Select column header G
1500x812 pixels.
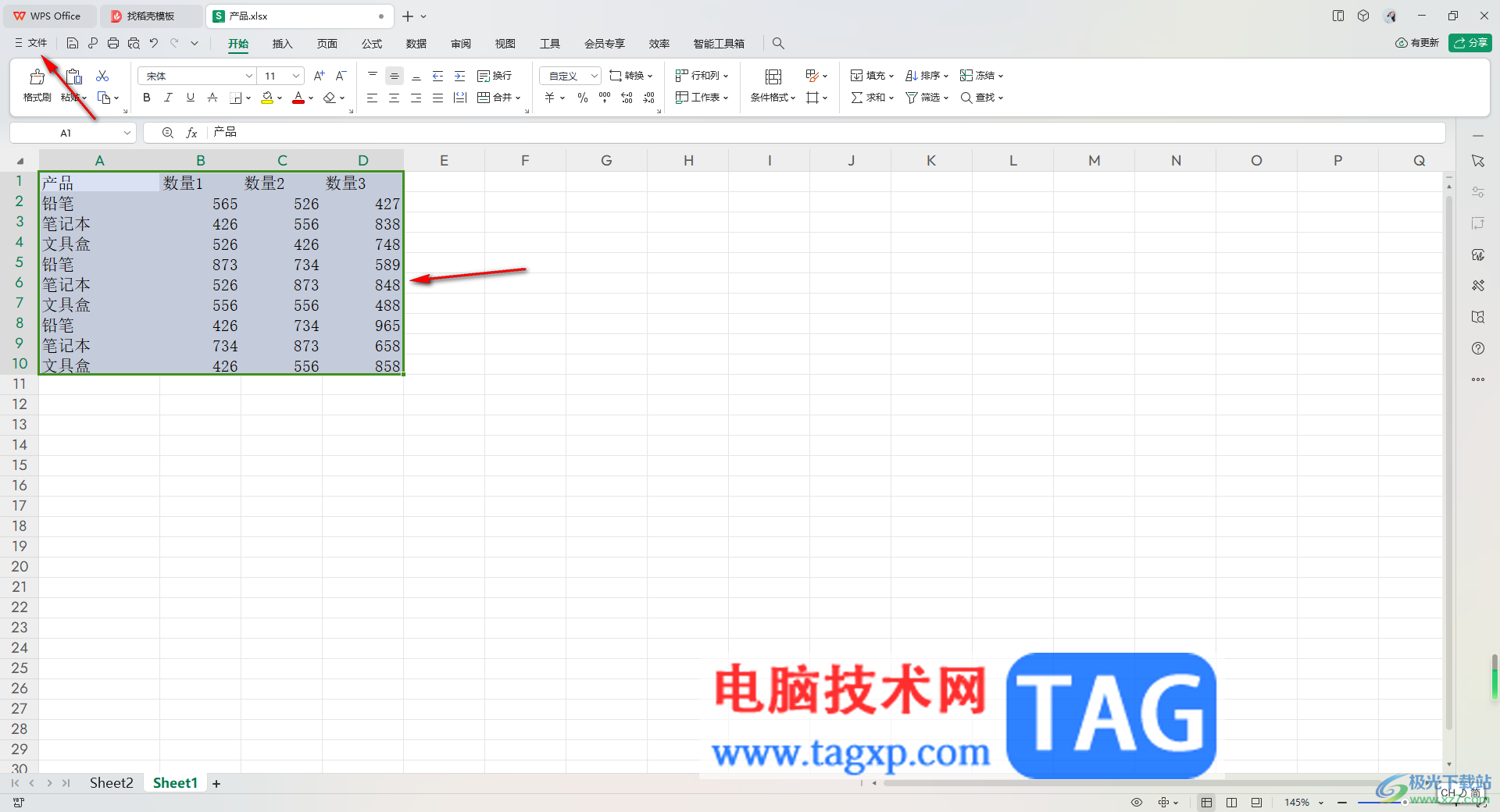point(606,161)
